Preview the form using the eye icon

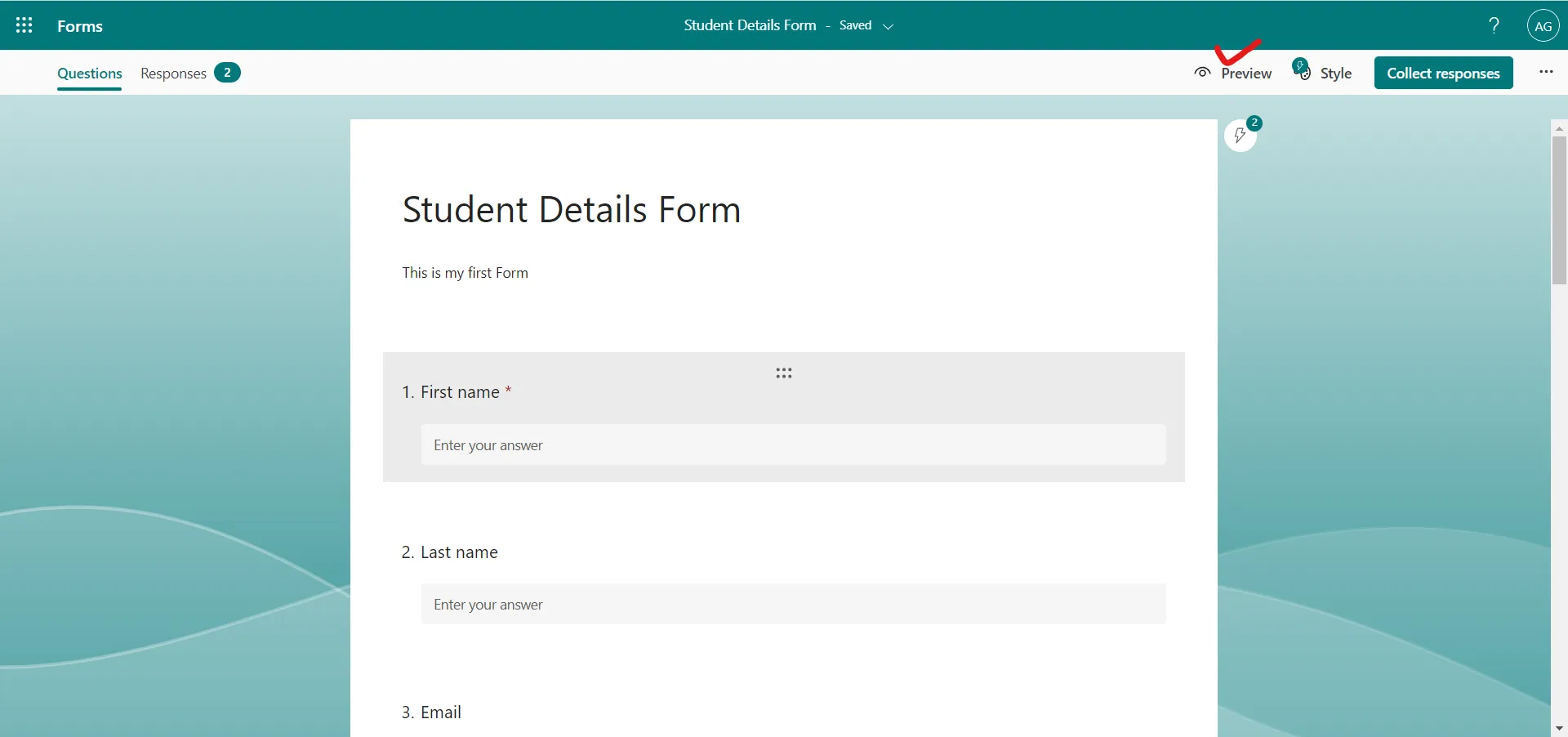[1201, 72]
